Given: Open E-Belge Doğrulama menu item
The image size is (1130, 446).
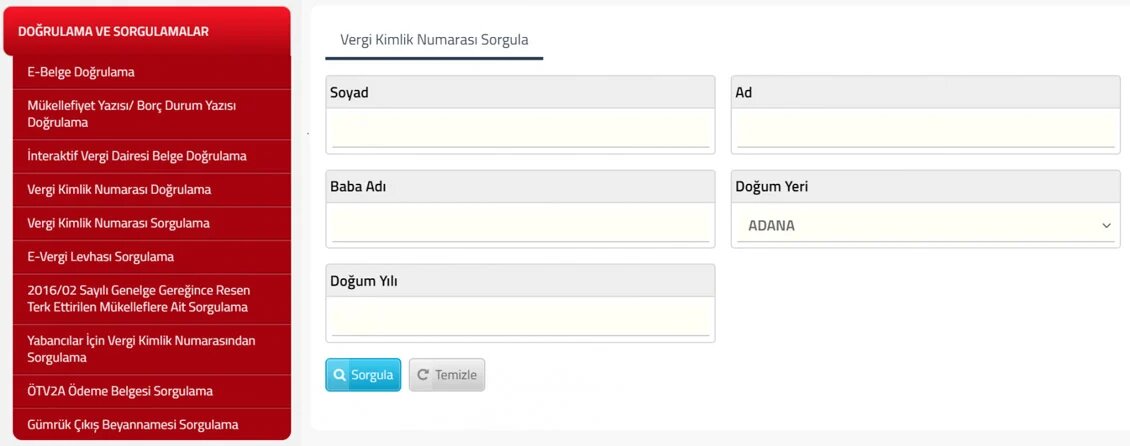Looking at the screenshot, I should 81,72.
